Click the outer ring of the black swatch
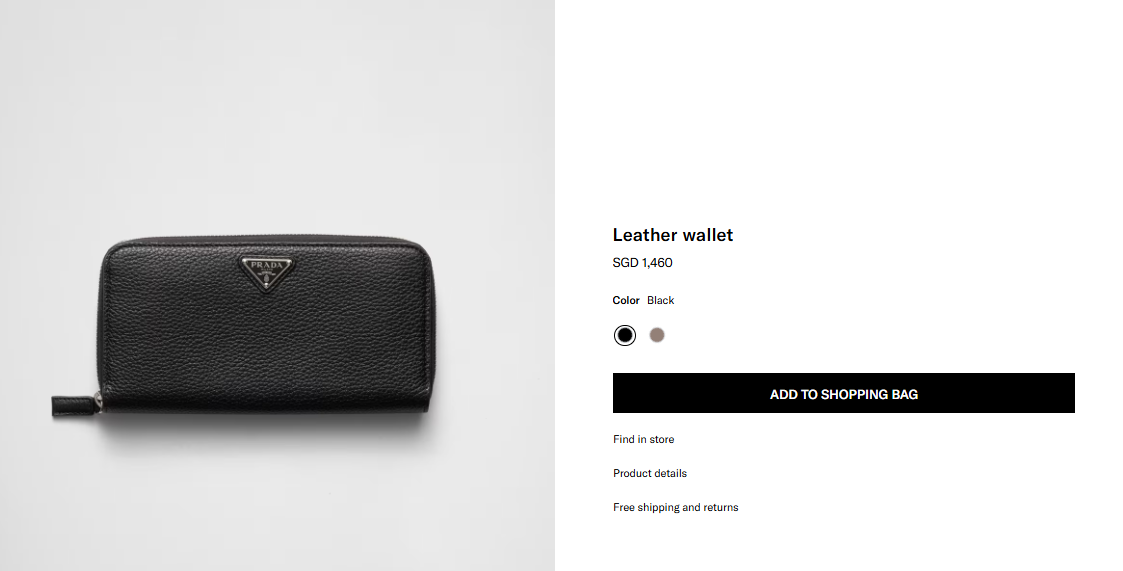1123x571 pixels. coord(625,326)
